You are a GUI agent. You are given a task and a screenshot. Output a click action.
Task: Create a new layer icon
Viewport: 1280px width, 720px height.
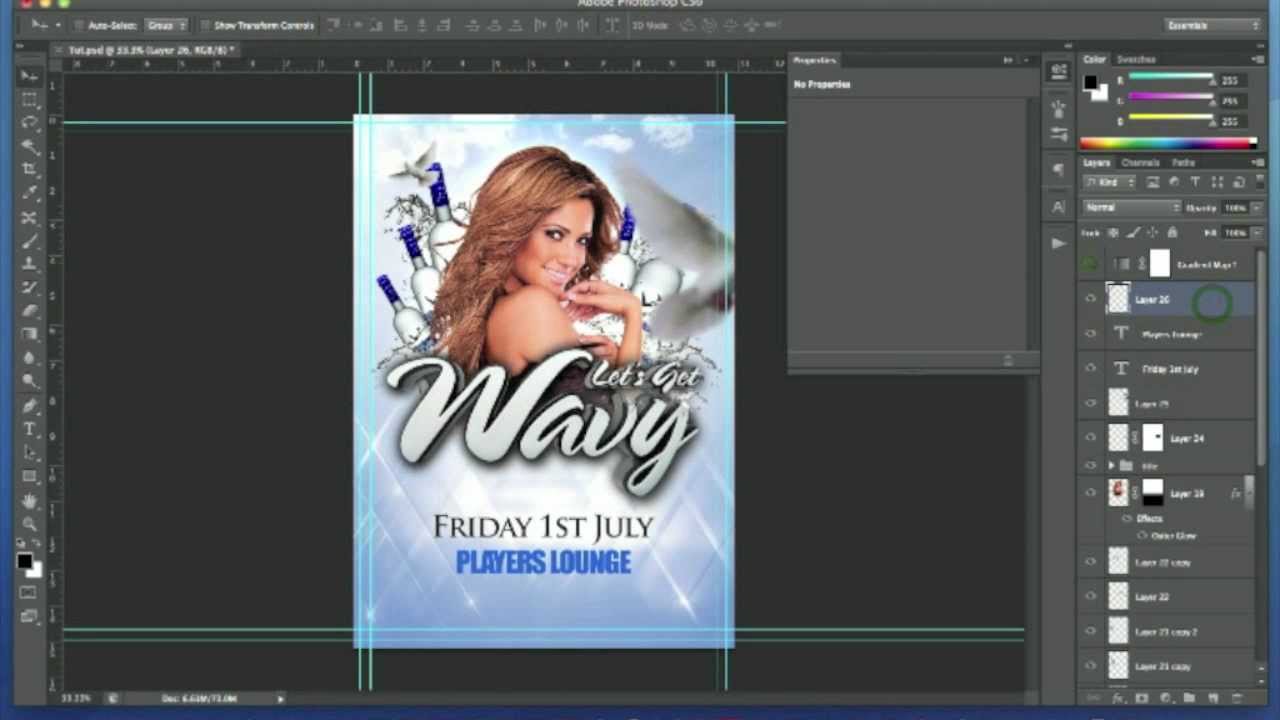coord(1212,698)
